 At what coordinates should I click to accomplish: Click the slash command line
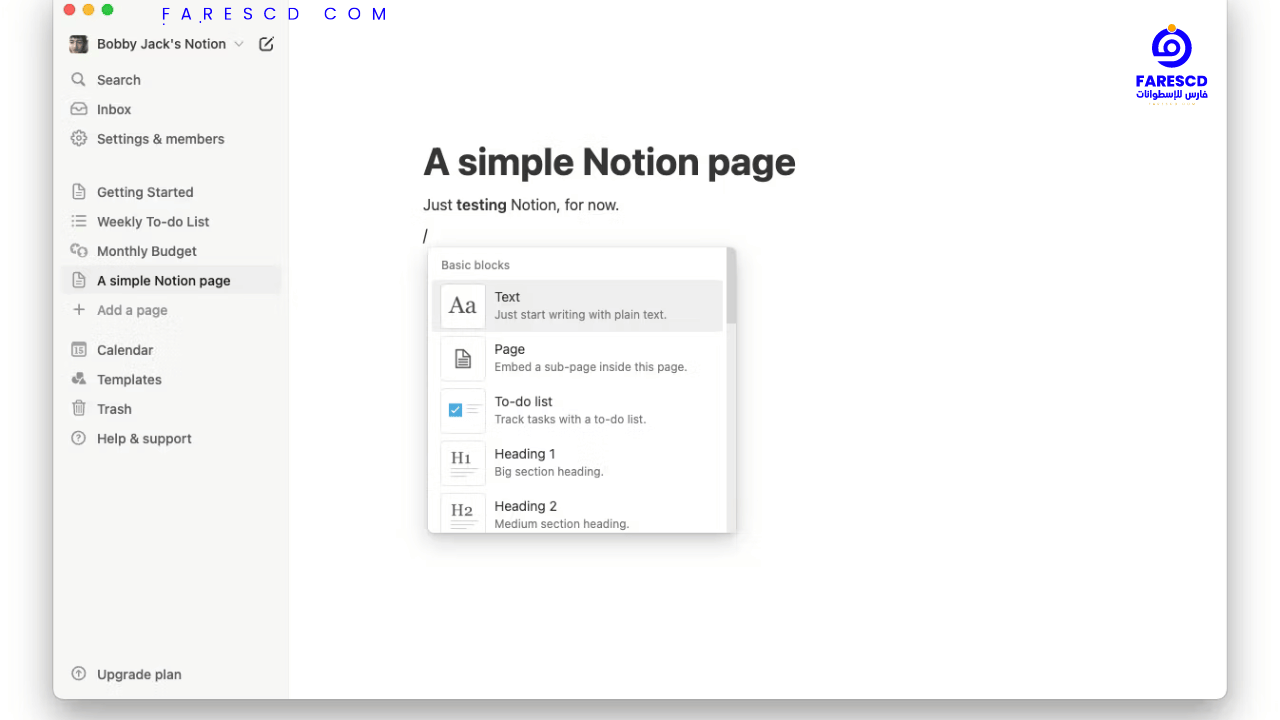(x=425, y=236)
